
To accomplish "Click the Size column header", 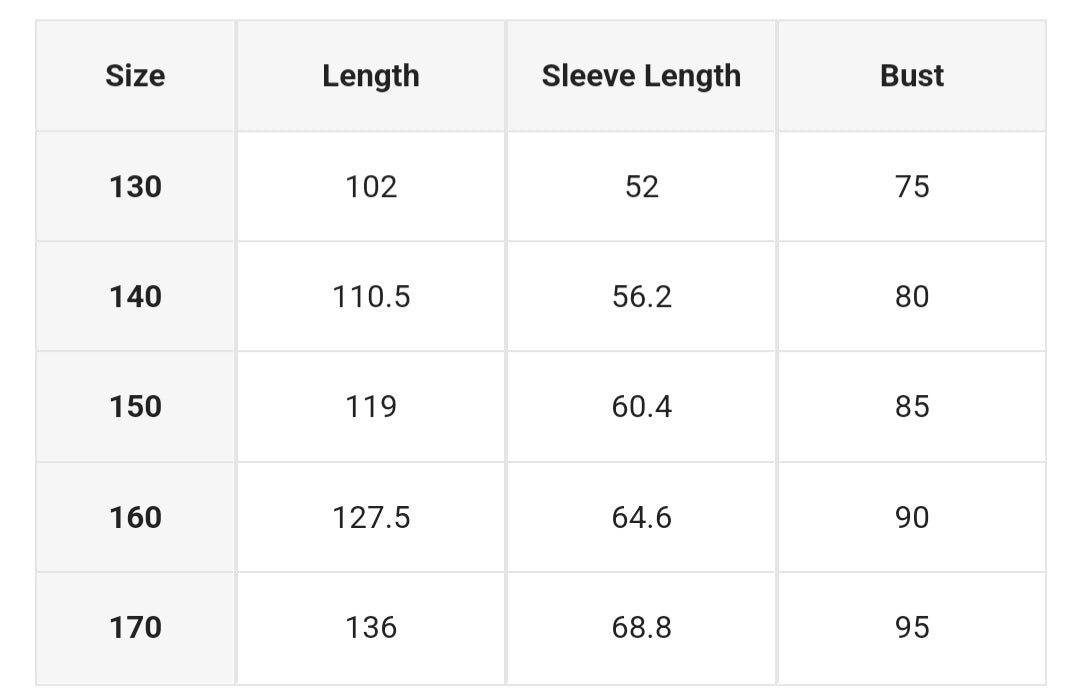I will [135, 76].
